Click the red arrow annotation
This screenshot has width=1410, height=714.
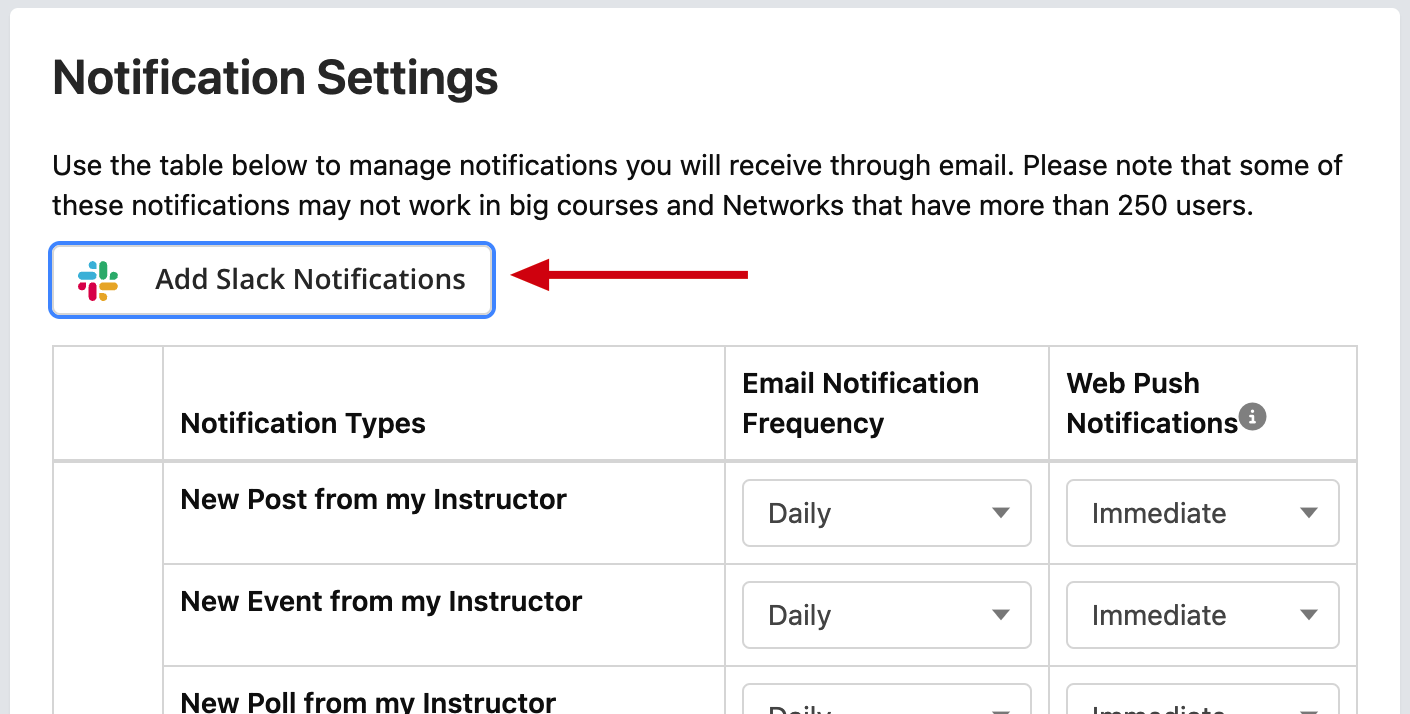click(629, 274)
